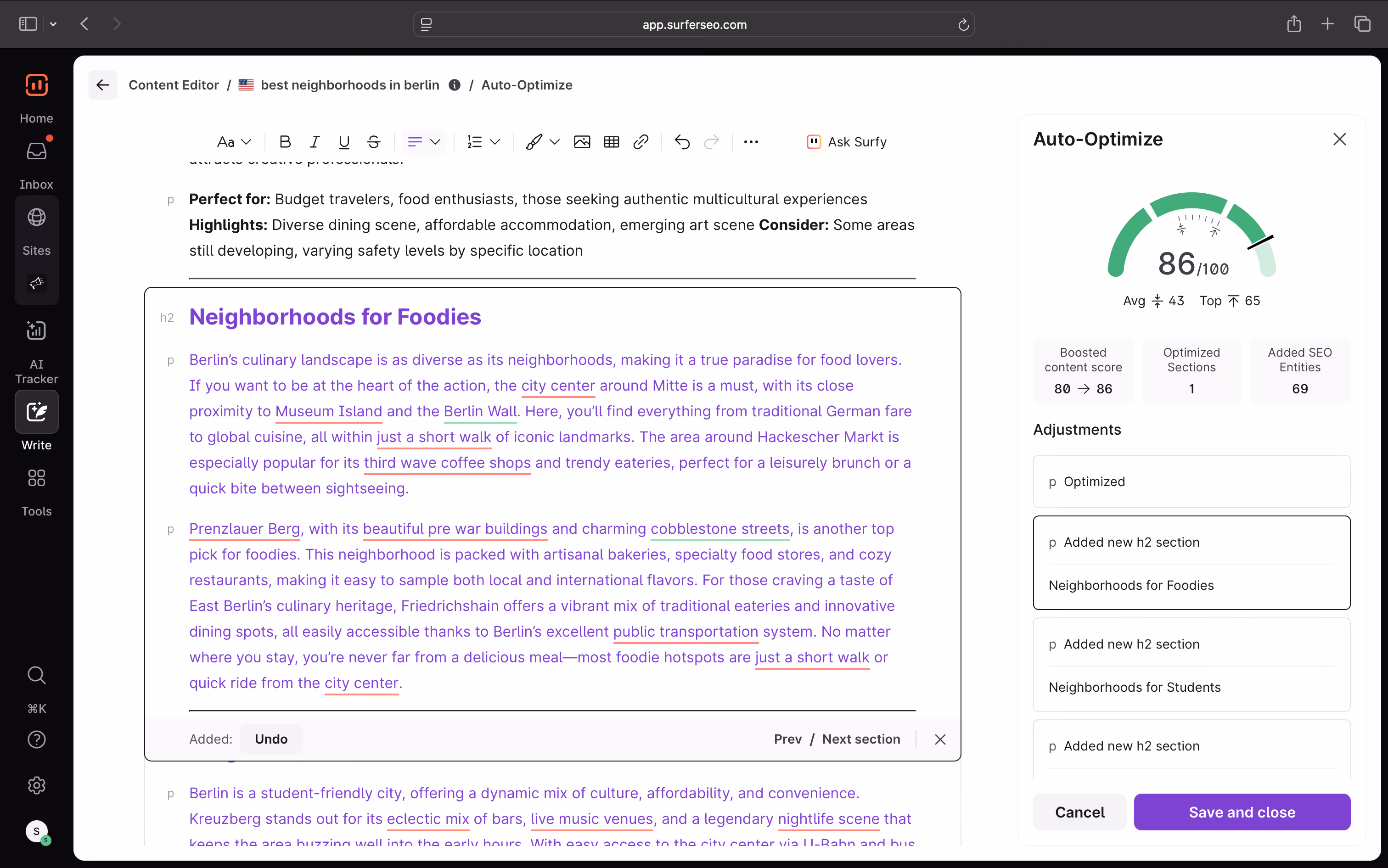Open the text alignment dropdown

point(424,142)
